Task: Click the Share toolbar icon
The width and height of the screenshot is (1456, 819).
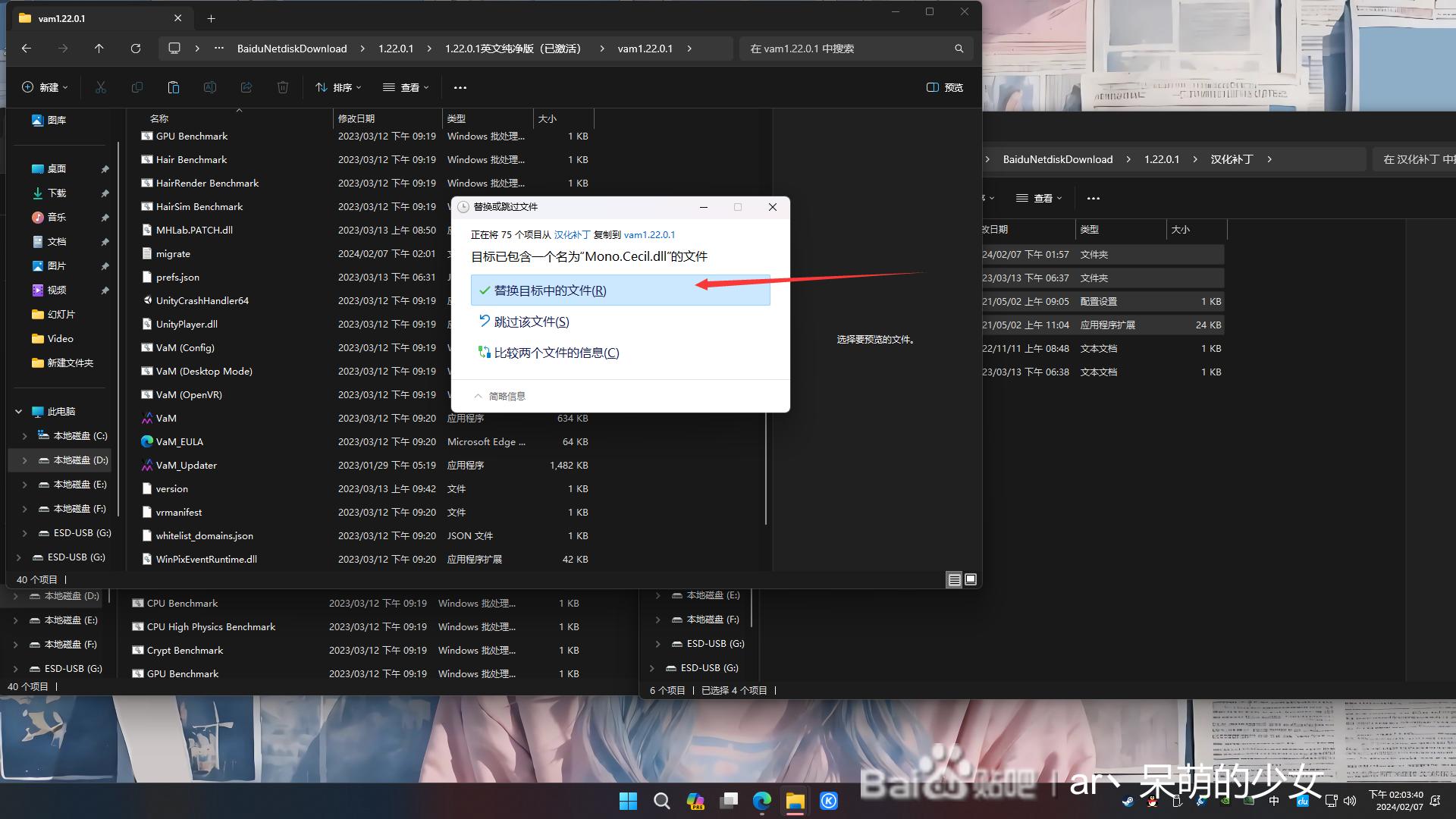Action: coord(246,87)
